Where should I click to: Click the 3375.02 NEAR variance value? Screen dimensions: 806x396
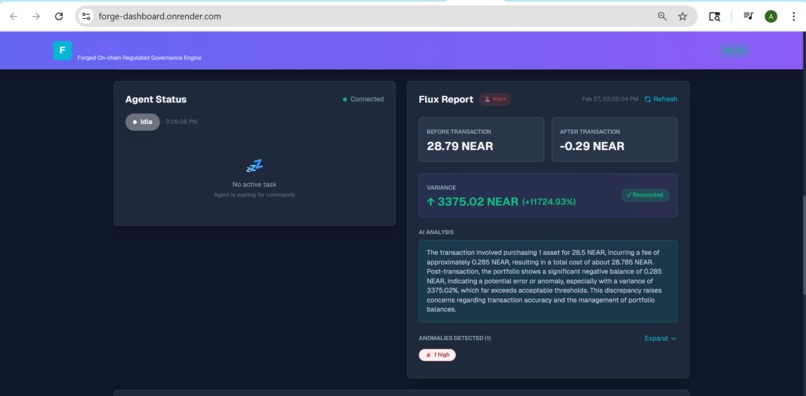[478, 202]
